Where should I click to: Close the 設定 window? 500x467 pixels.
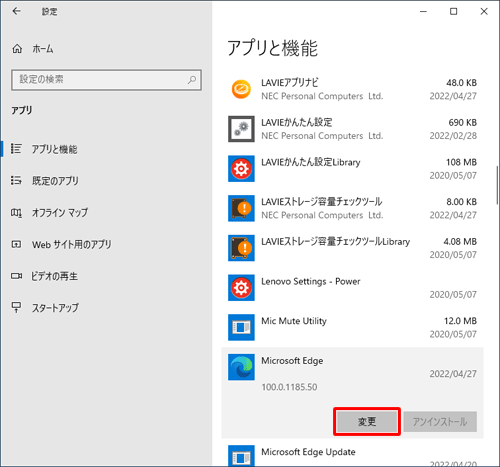coord(484,11)
